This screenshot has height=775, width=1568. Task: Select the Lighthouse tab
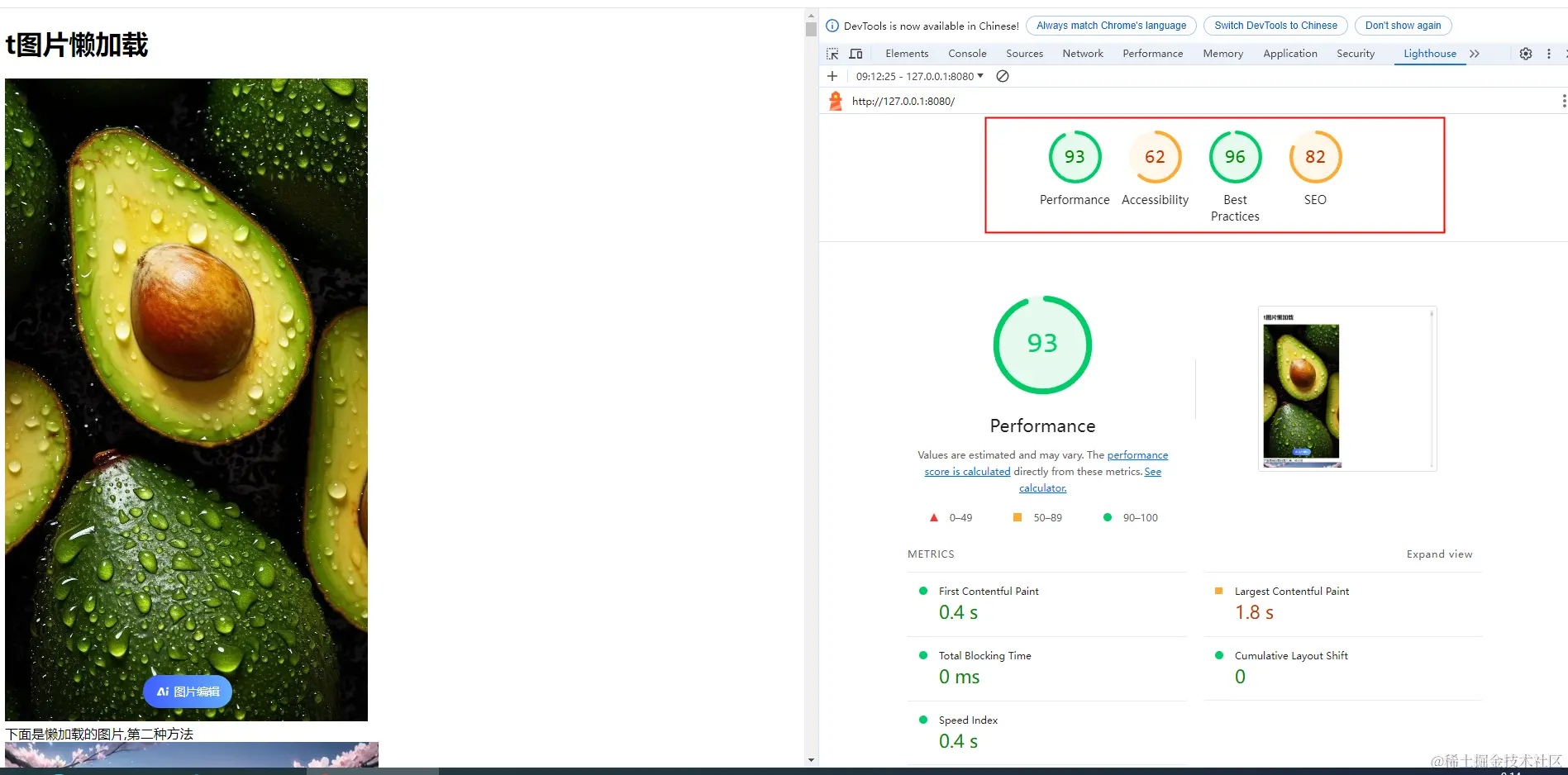coord(1430,54)
